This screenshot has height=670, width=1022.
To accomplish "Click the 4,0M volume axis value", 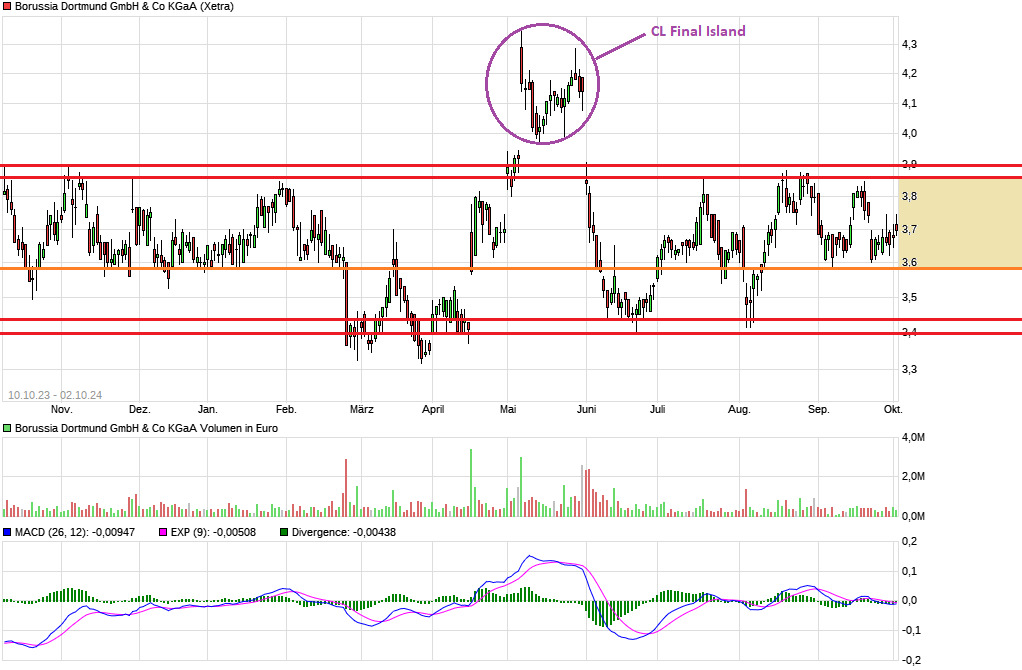I will coord(913,437).
